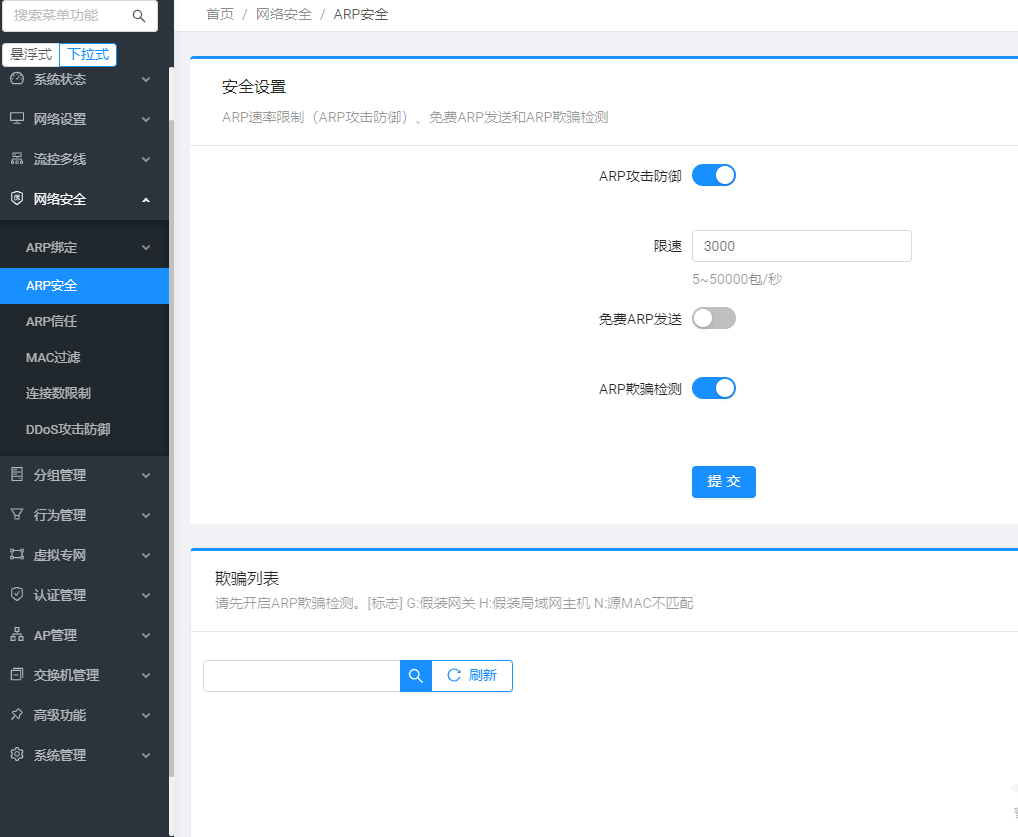The height and width of the screenshot is (837, 1018).
Task: Click the 5~50000包/秒 hint text
Action: click(x=737, y=279)
